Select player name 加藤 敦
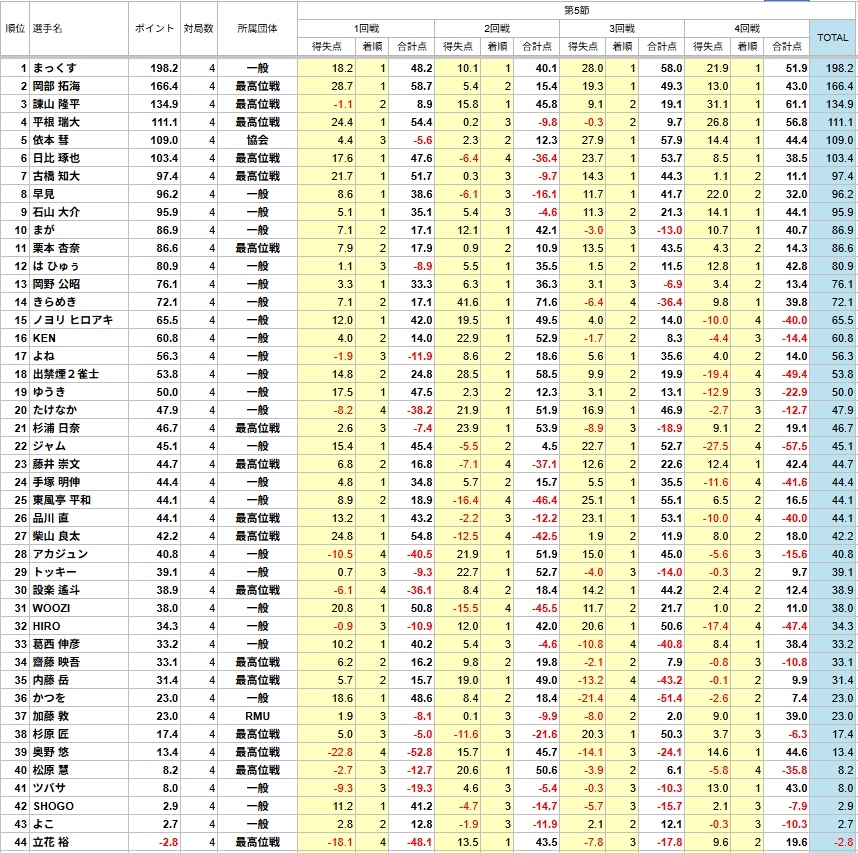The height and width of the screenshot is (853, 858). pos(51,716)
